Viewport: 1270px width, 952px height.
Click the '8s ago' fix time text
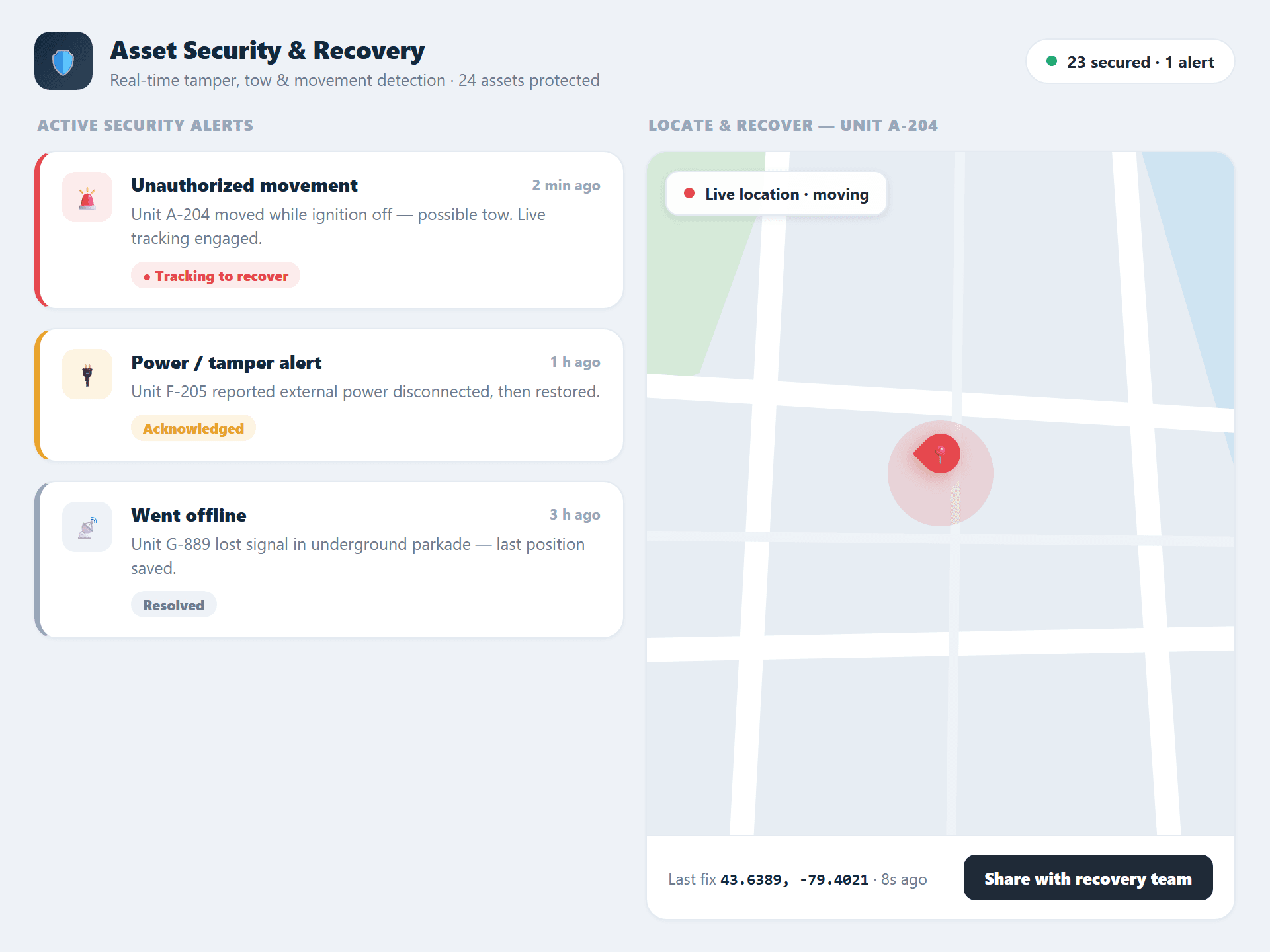coord(904,879)
